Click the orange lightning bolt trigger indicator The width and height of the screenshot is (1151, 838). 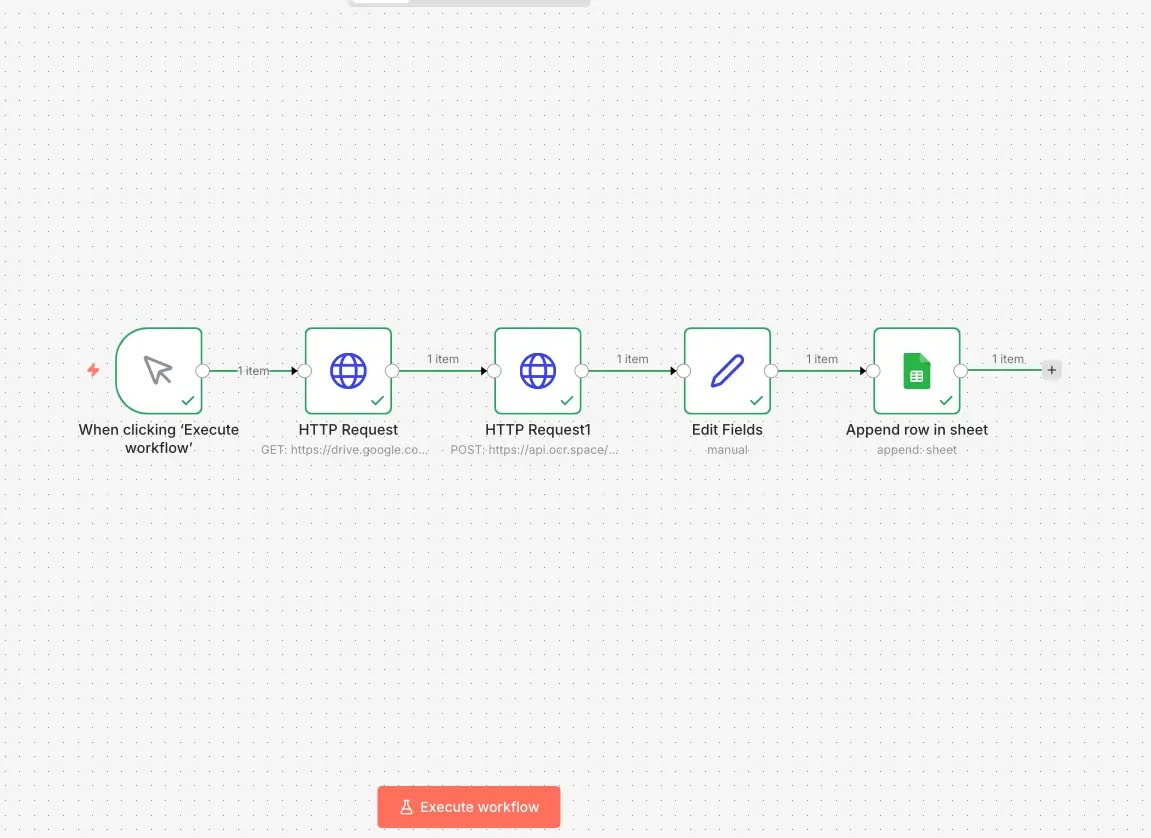tap(93, 370)
